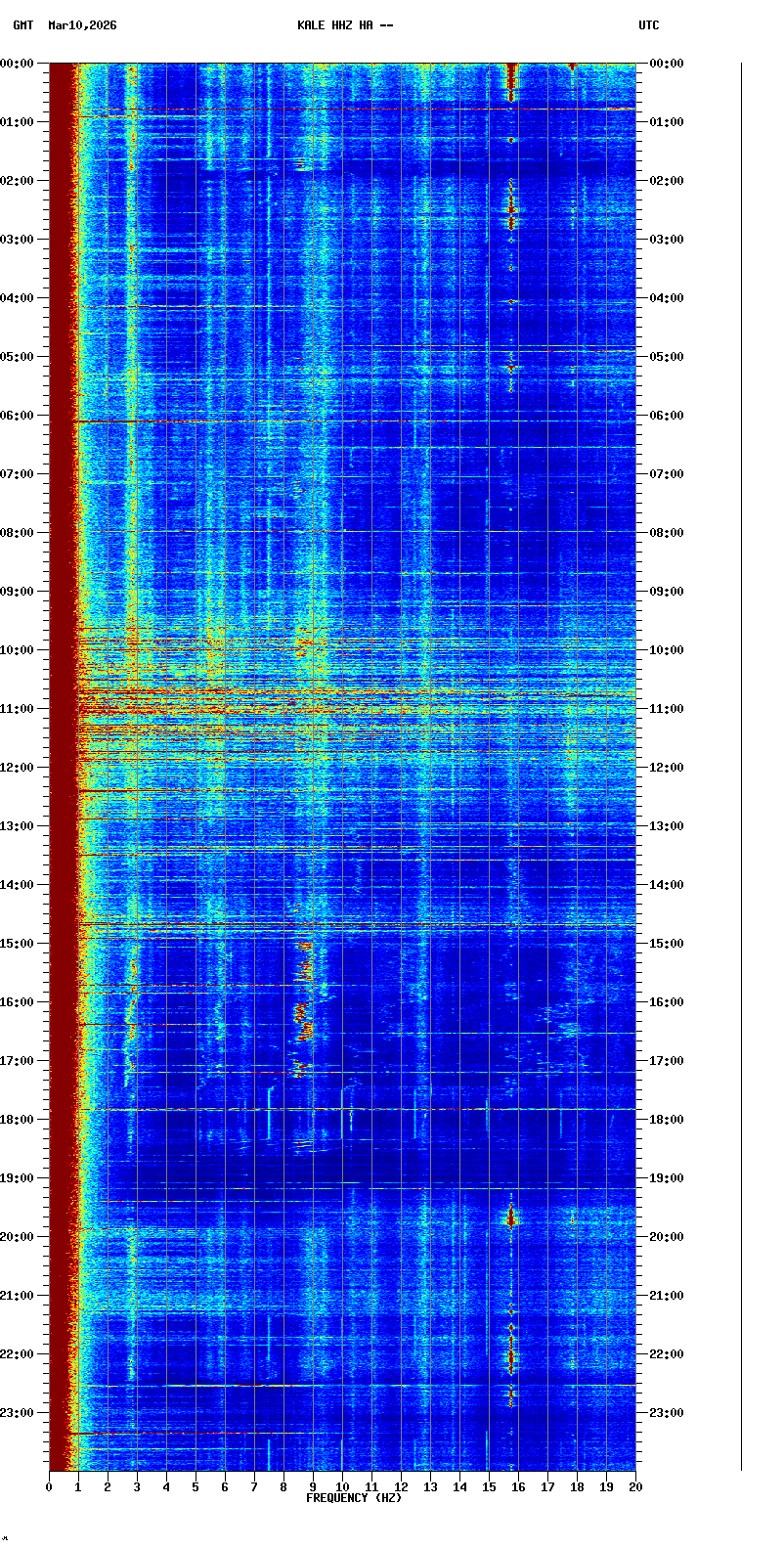Click the 00:00 marker on the left axis
This screenshot has height=1549, width=784.
tap(18, 64)
